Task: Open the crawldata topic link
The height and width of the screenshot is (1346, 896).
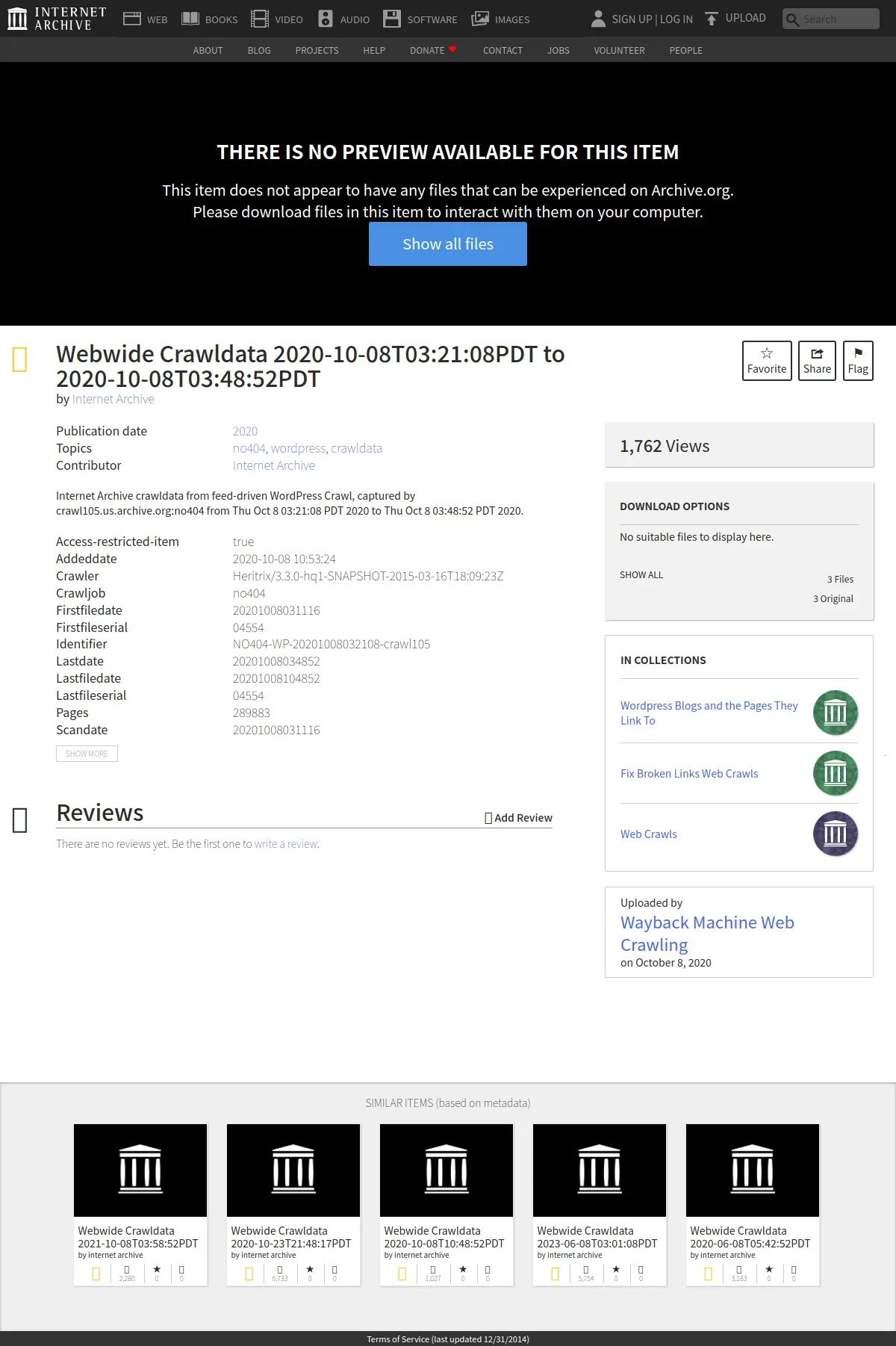Action: [x=356, y=448]
